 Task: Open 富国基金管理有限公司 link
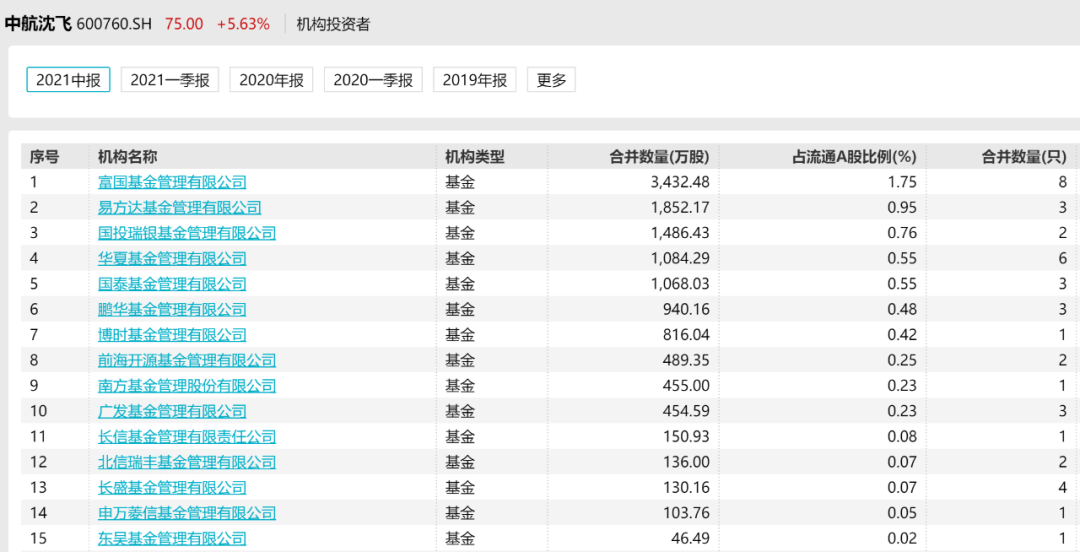pyautogui.click(x=172, y=182)
